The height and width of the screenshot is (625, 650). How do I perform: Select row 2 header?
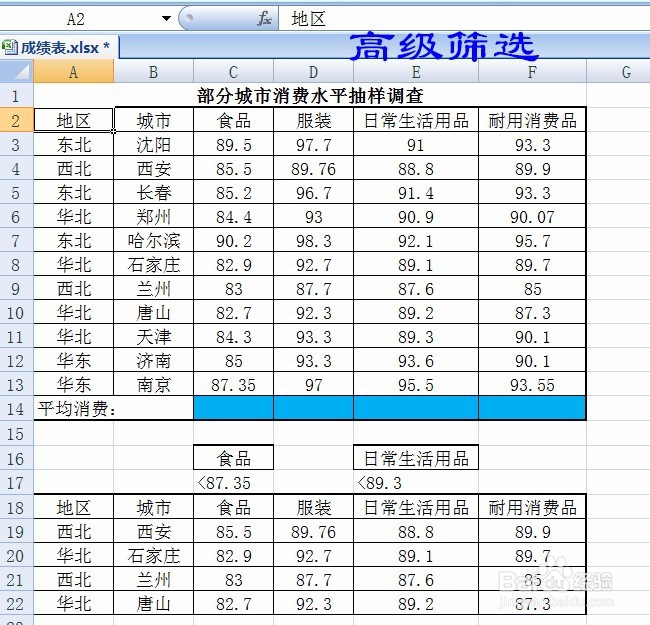(x=17, y=121)
